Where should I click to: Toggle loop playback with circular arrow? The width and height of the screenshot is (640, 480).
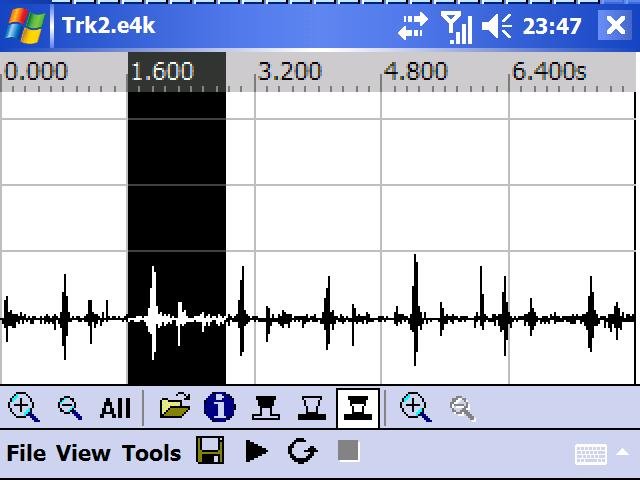(x=302, y=451)
